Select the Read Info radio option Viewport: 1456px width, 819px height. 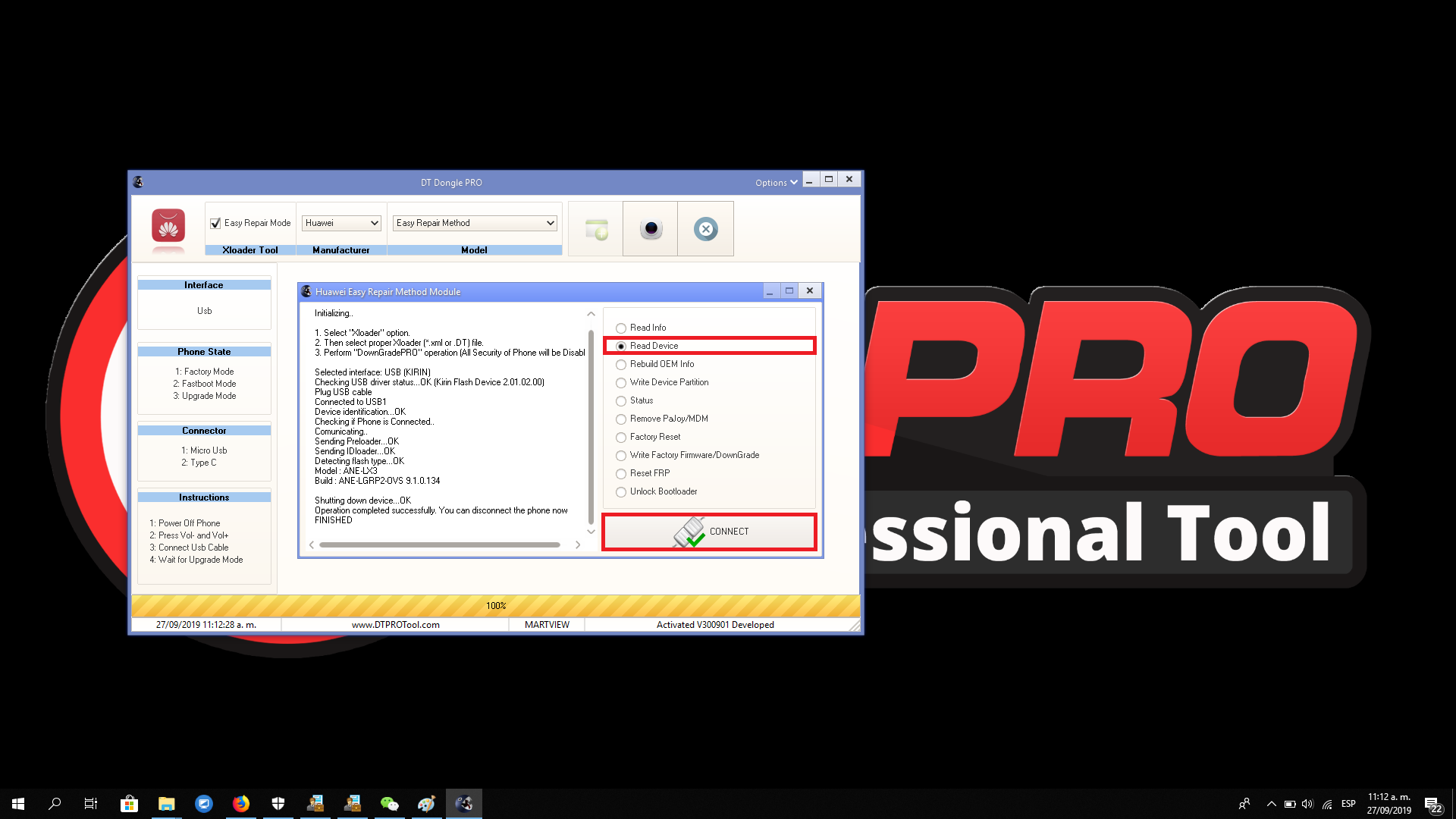click(x=621, y=328)
